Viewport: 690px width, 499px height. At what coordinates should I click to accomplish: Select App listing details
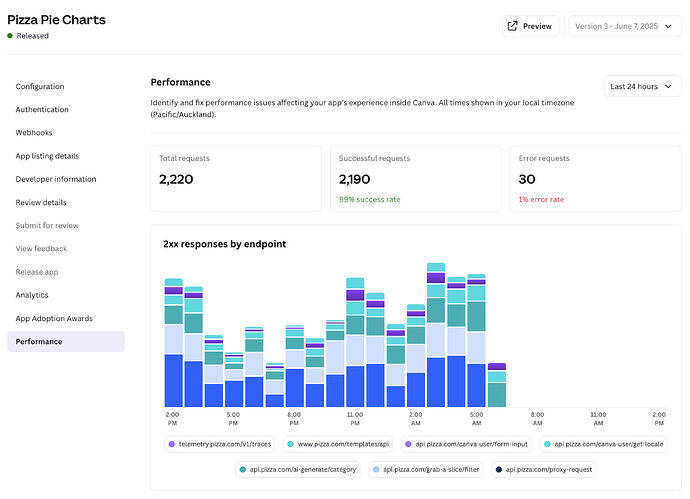pyautogui.click(x=47, y=156)
